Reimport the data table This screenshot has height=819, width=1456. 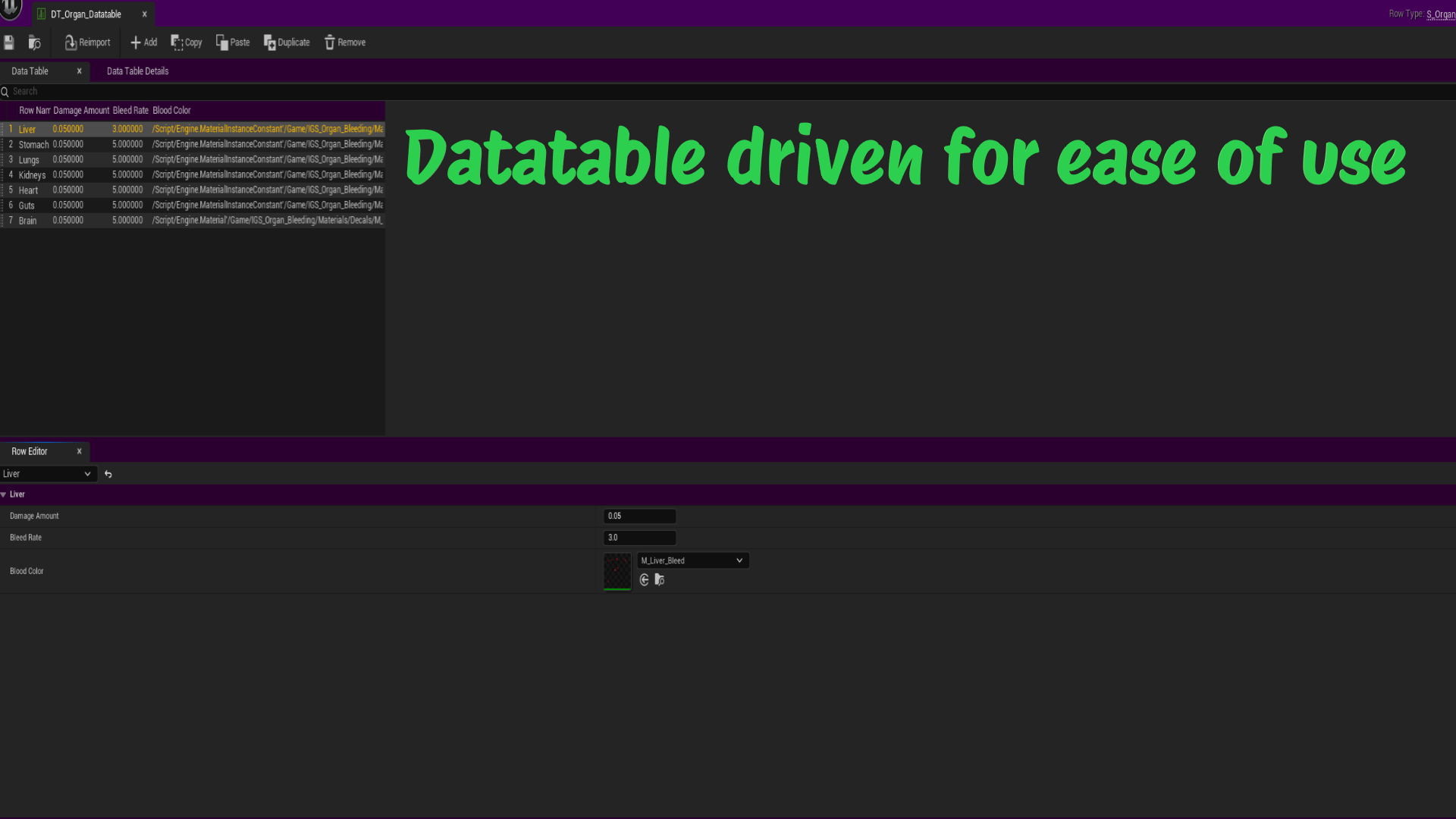click(x=87, y=42)
